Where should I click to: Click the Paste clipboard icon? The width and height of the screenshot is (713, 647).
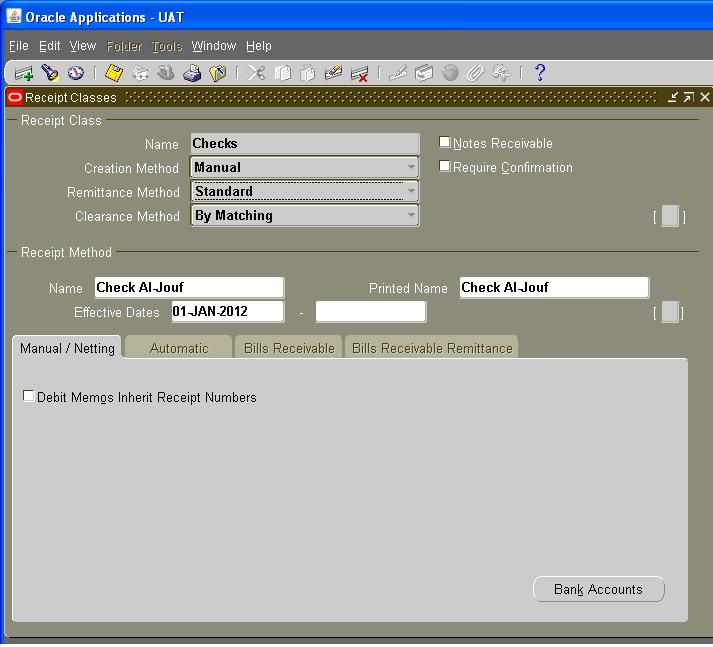[x=308, y=73]
